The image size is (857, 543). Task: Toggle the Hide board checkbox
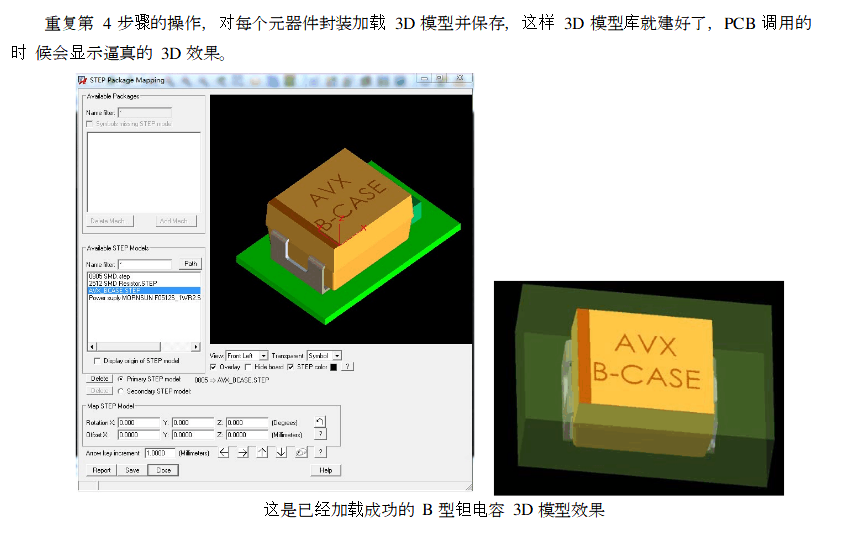pyautogui.click(x=248, y=367)
